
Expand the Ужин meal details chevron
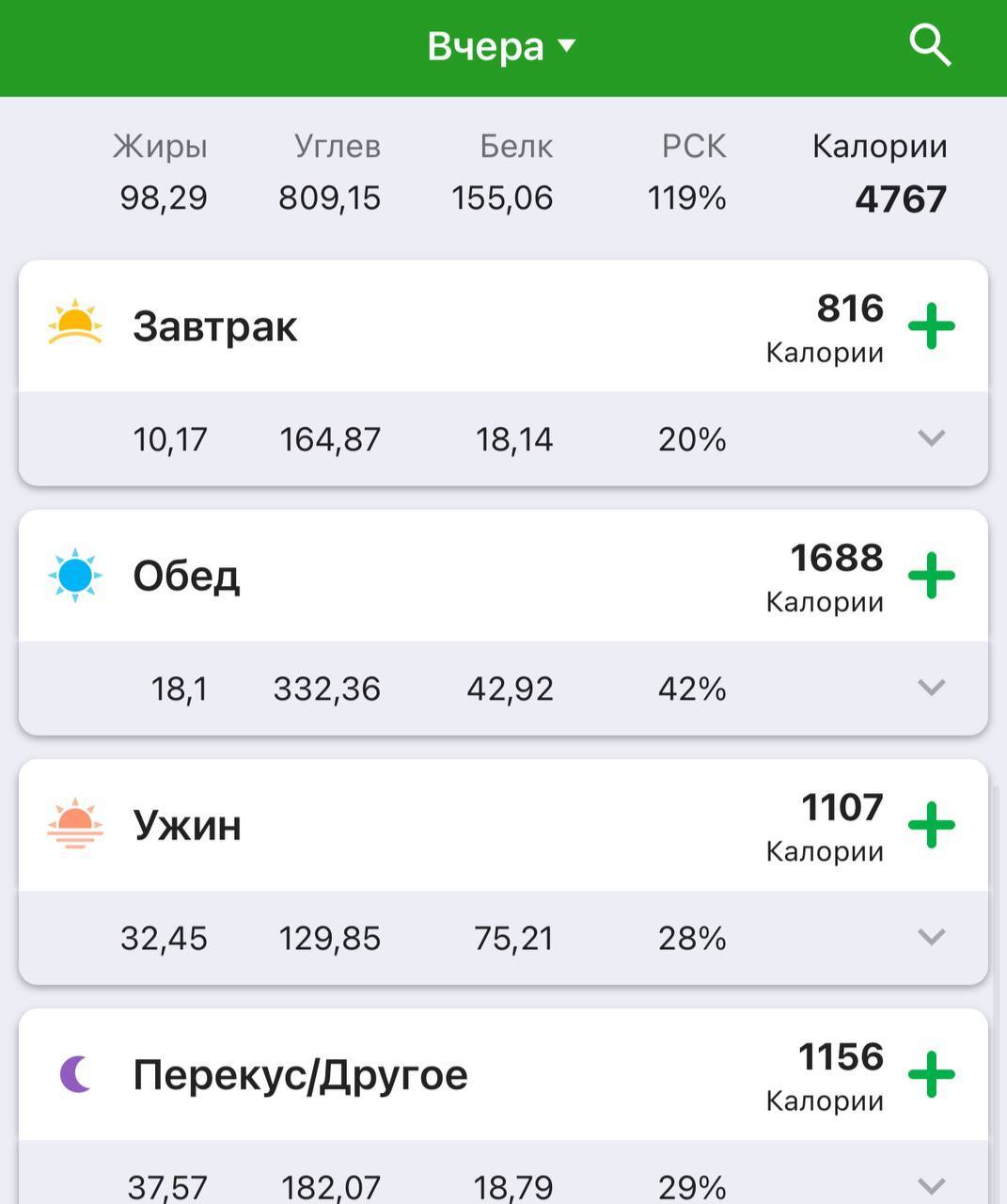(931, 937)
